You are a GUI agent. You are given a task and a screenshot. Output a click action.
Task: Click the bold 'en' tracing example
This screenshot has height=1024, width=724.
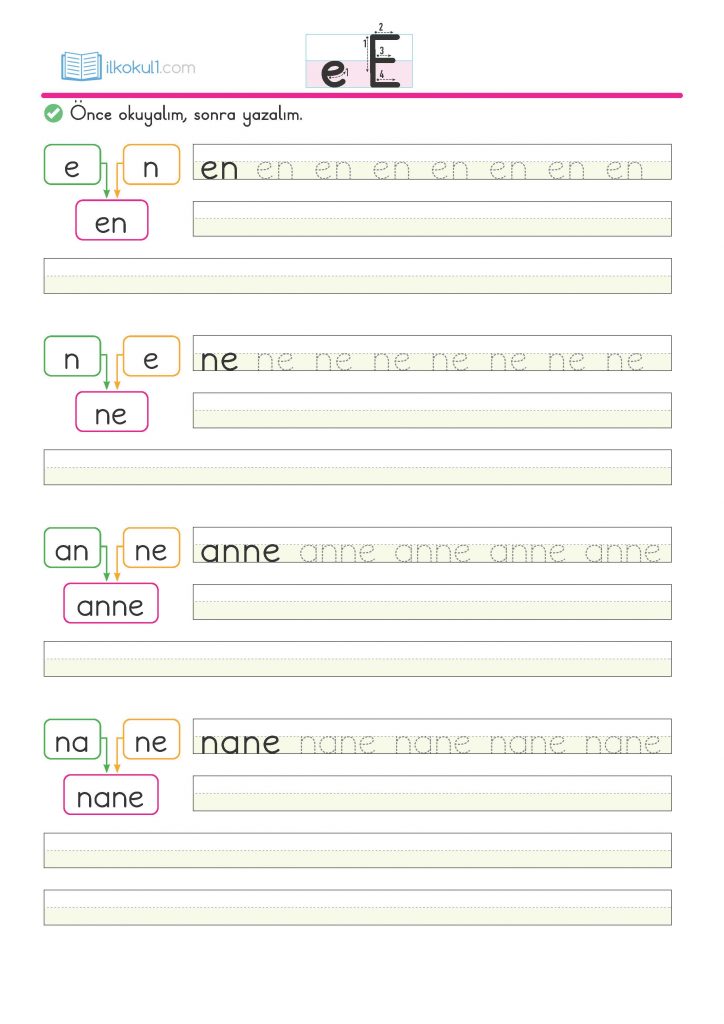pos(220,168)
